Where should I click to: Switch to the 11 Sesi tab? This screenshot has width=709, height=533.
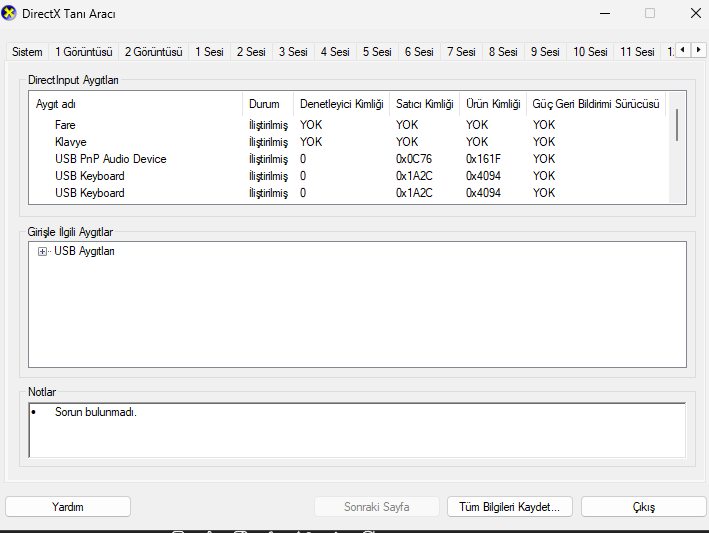tap(638, 52)
